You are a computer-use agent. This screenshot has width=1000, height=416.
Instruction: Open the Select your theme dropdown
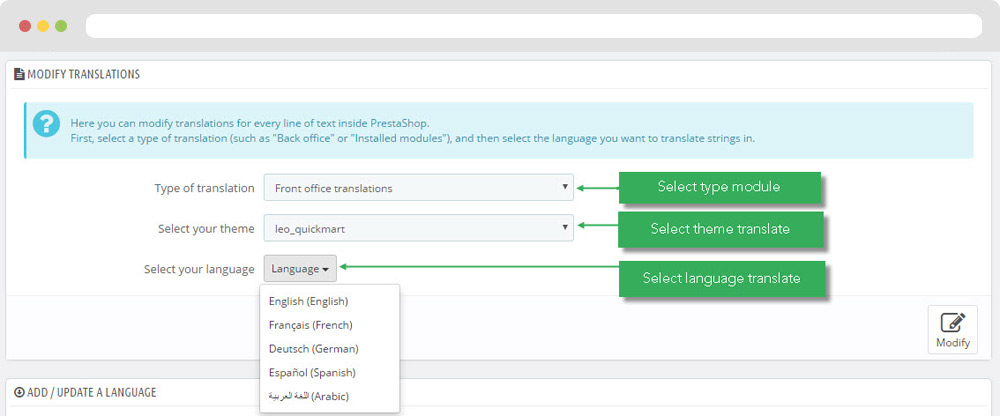coord(418,228)
